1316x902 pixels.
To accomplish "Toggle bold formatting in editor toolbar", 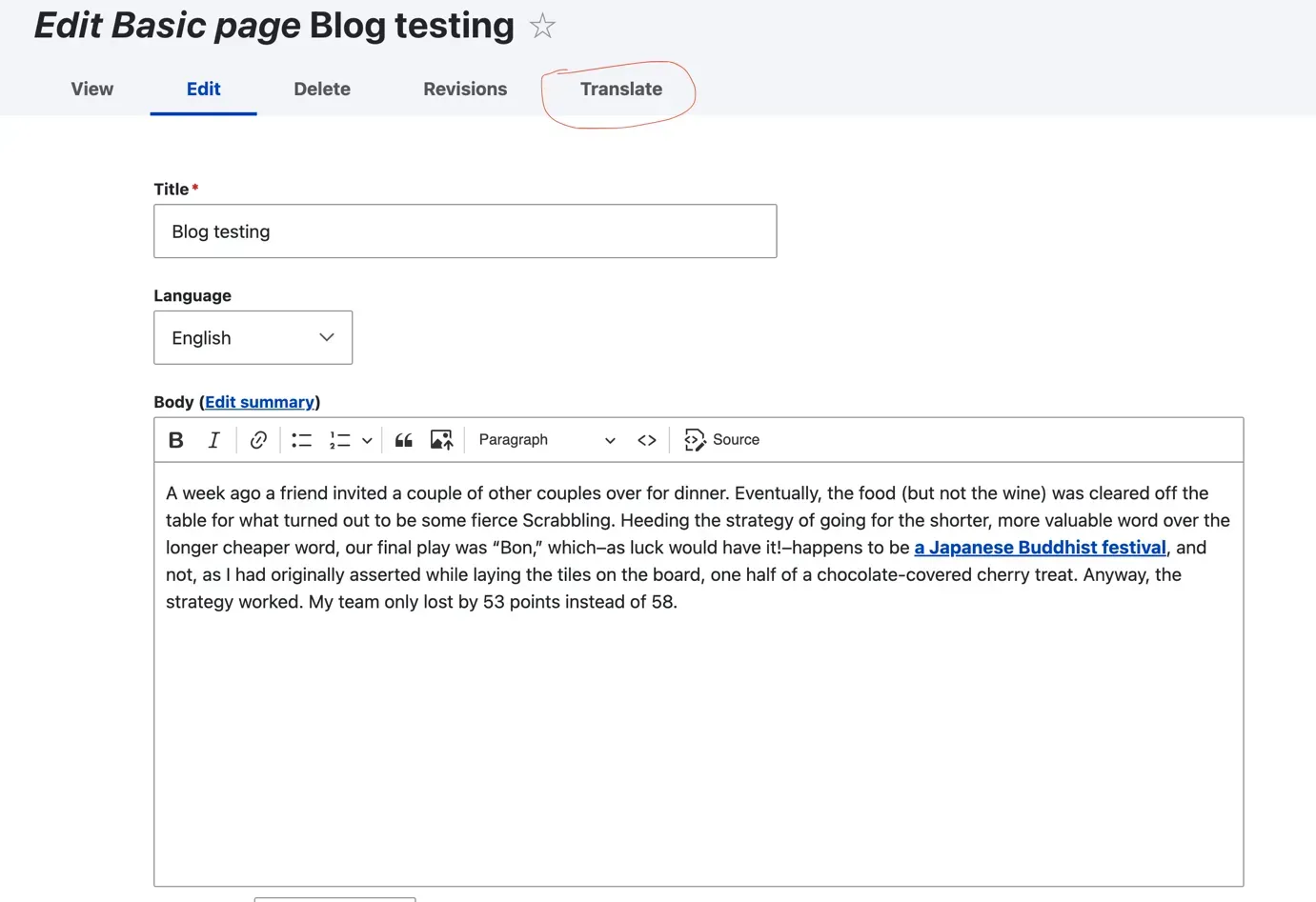I will point(175,440).
